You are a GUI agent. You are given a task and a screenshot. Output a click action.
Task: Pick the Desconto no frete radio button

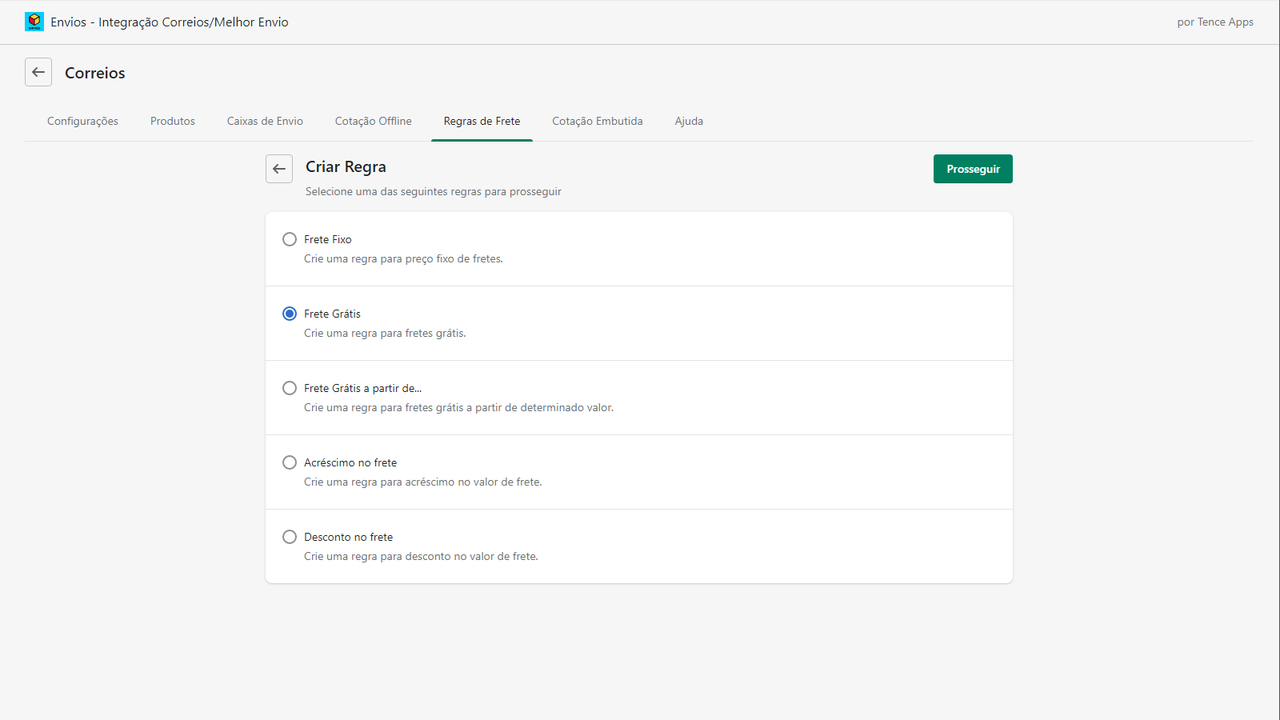(290, 537)
